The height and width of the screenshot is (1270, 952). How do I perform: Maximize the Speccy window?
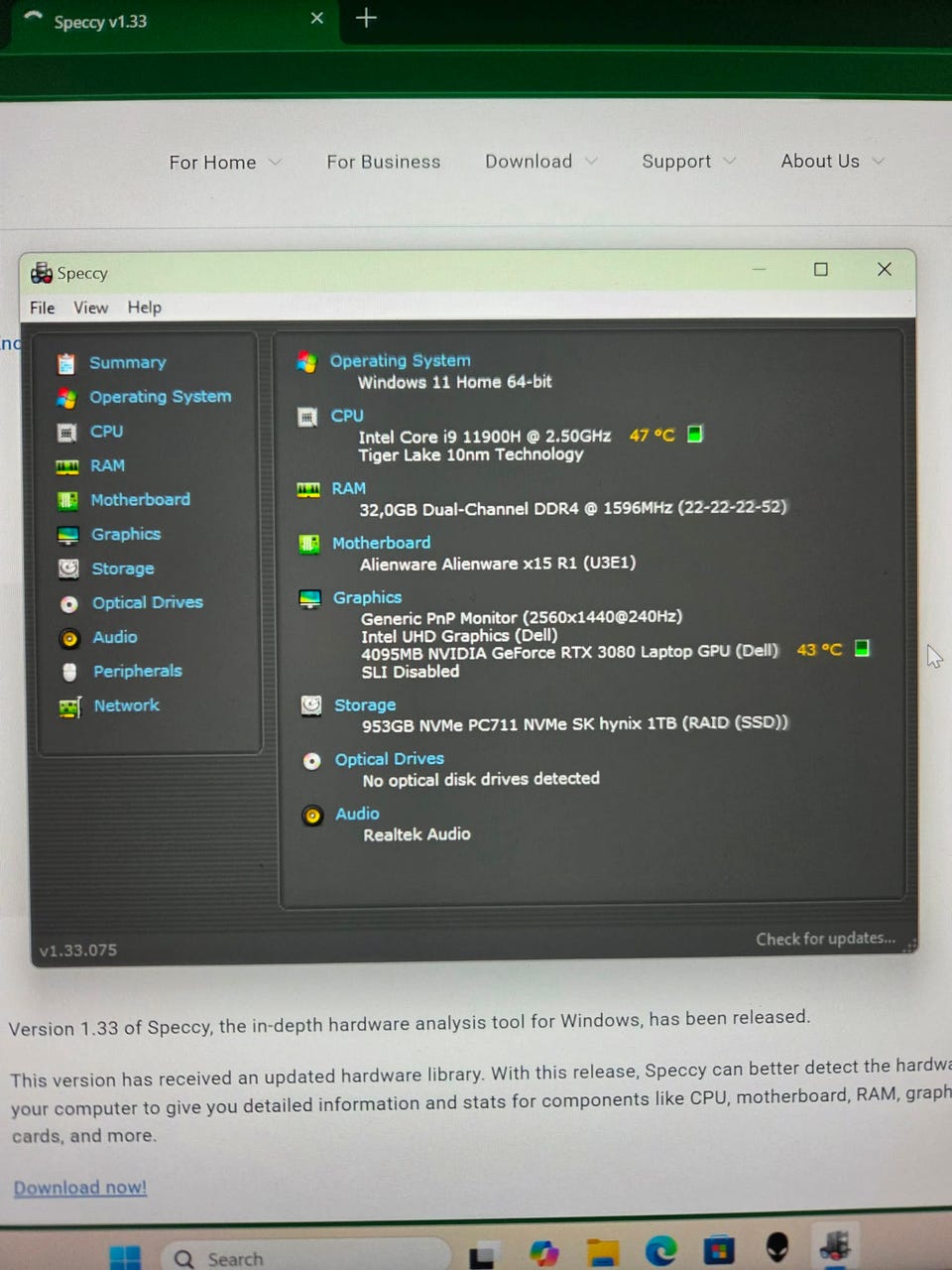pos(821,269)
